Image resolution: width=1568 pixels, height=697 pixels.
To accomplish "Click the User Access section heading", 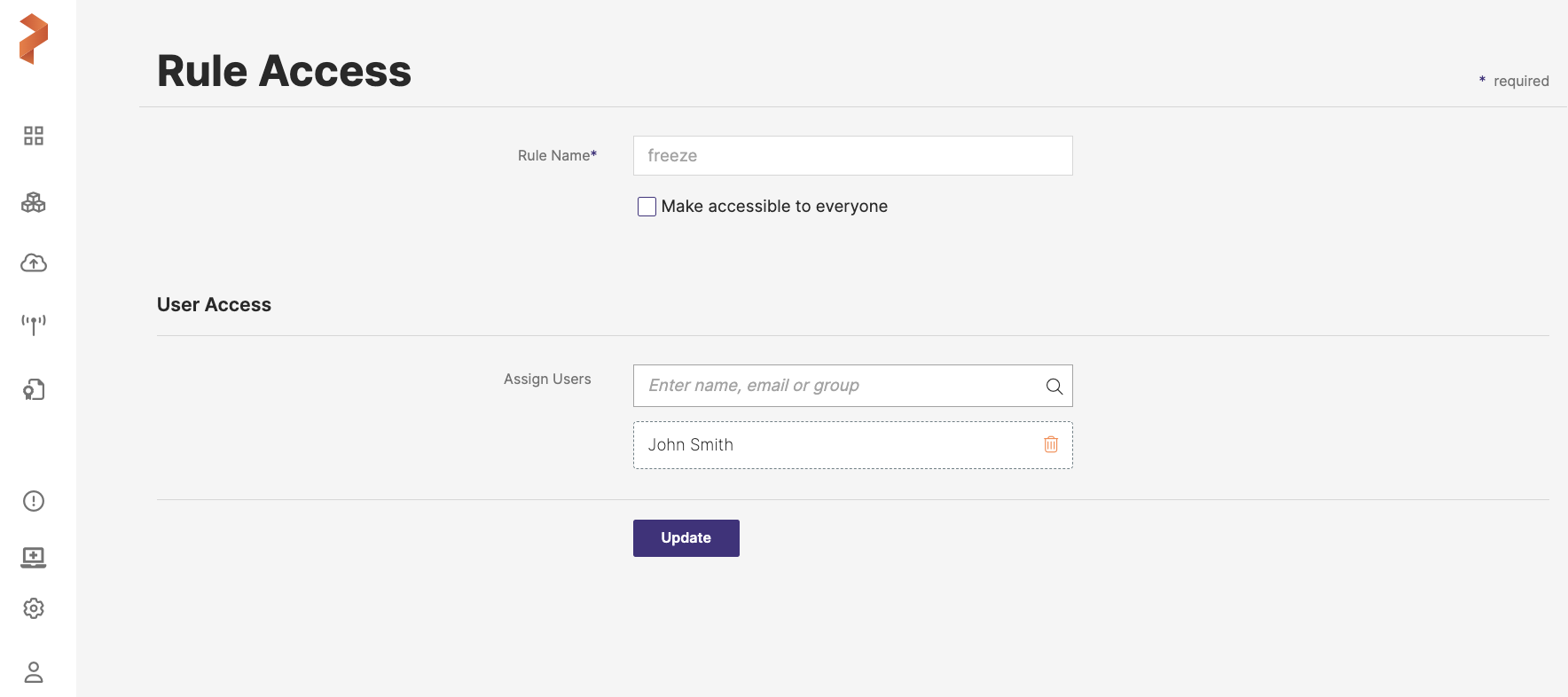I will pyautogui.click(x=214, y=305).
